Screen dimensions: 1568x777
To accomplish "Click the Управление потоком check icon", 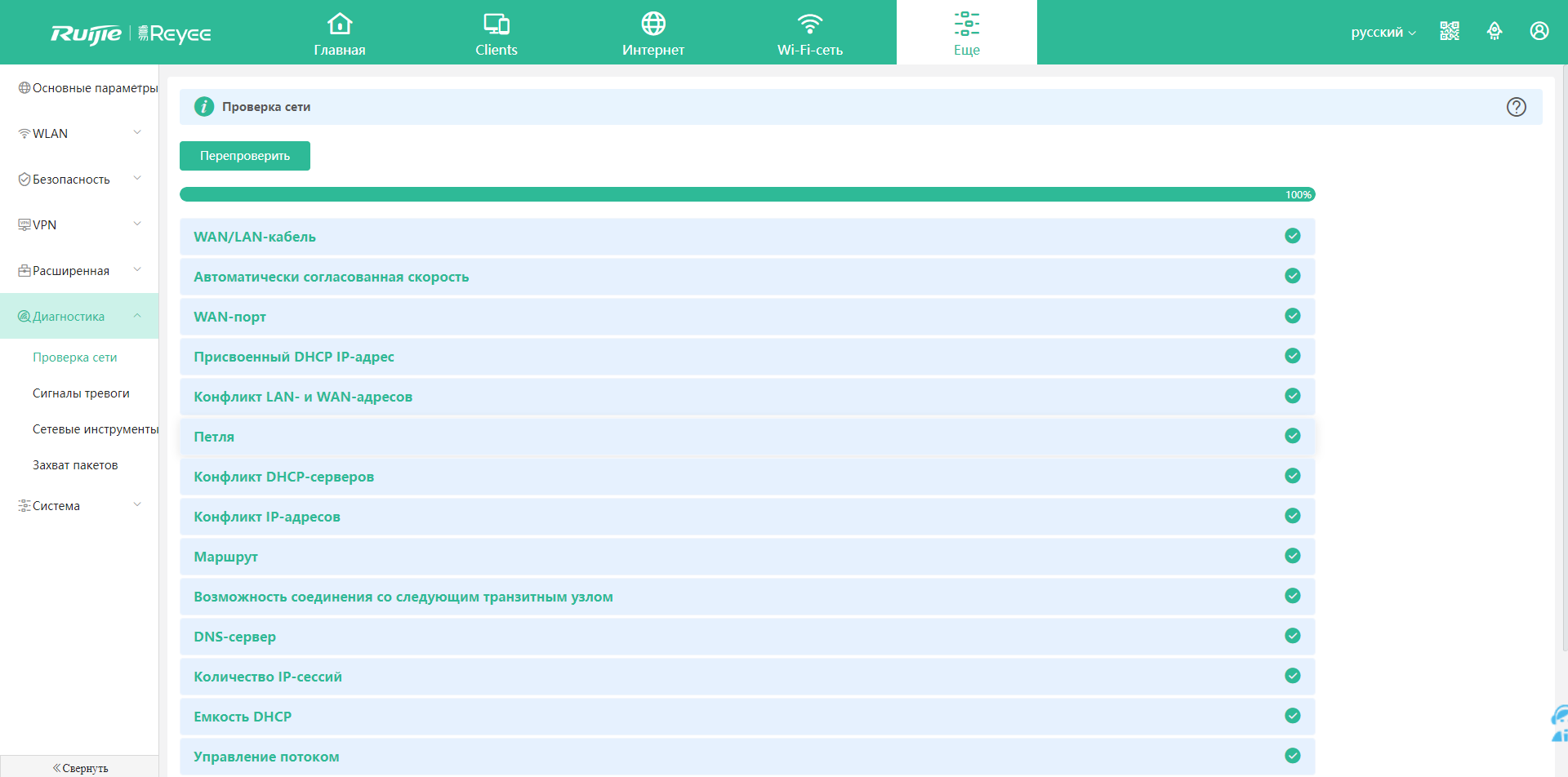I will coord(1293,756).
